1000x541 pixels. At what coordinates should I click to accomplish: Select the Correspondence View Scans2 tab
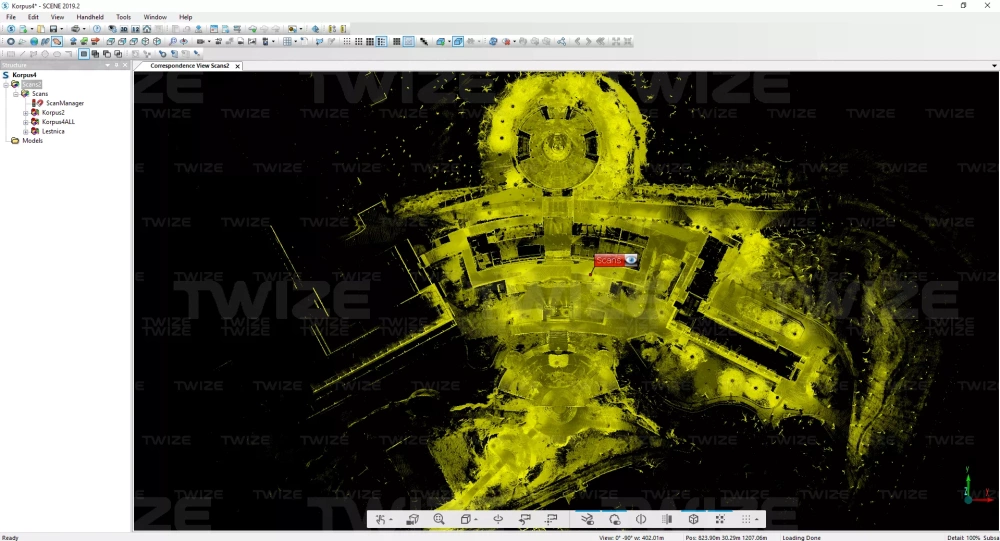tap(189, 66)
